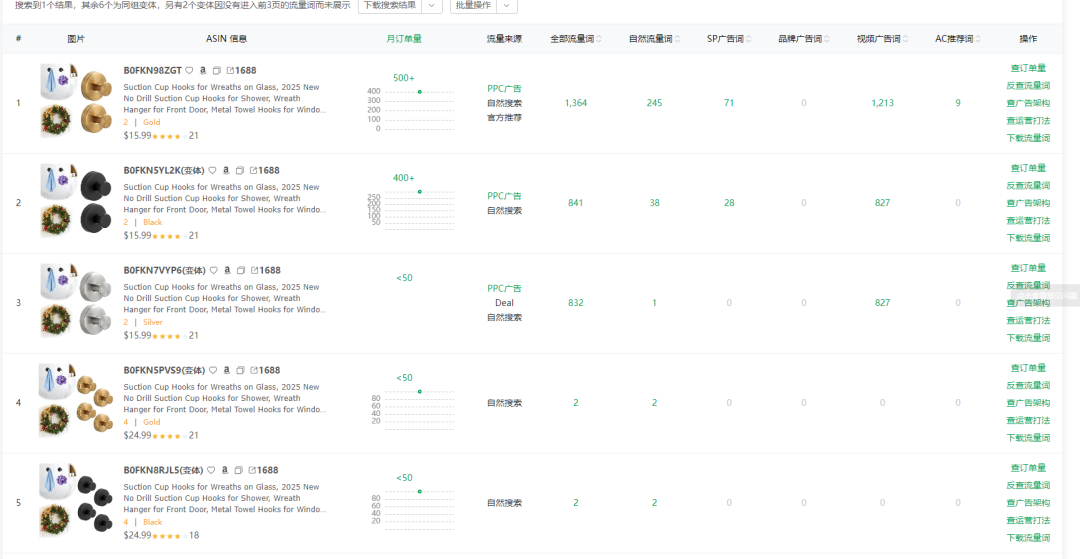Open the 1688 sourcing link for B0FKN98ZGT
This screenshot has width=1080, height=559.
coord(241,70)
